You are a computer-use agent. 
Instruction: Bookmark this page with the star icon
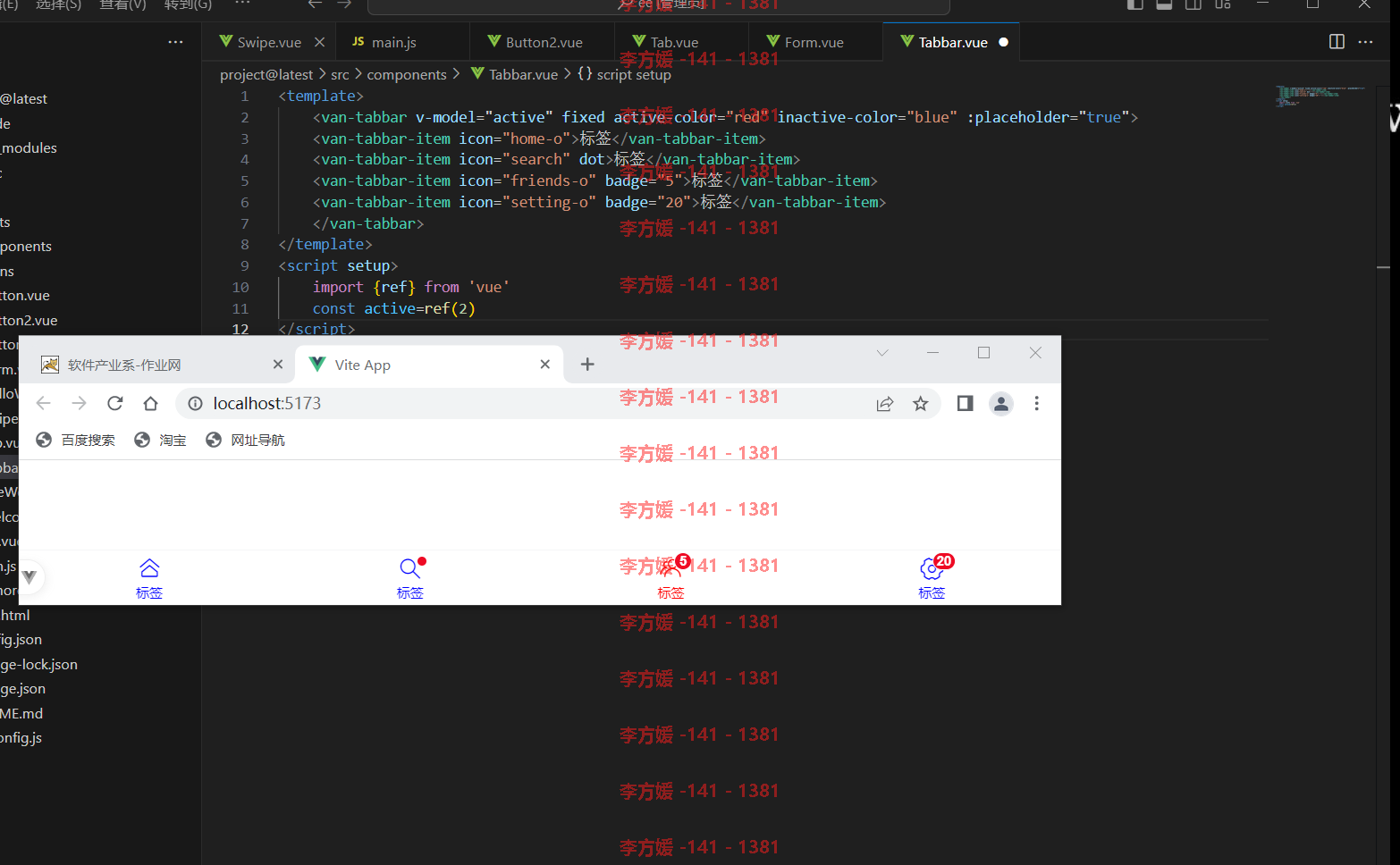(920, 404)
